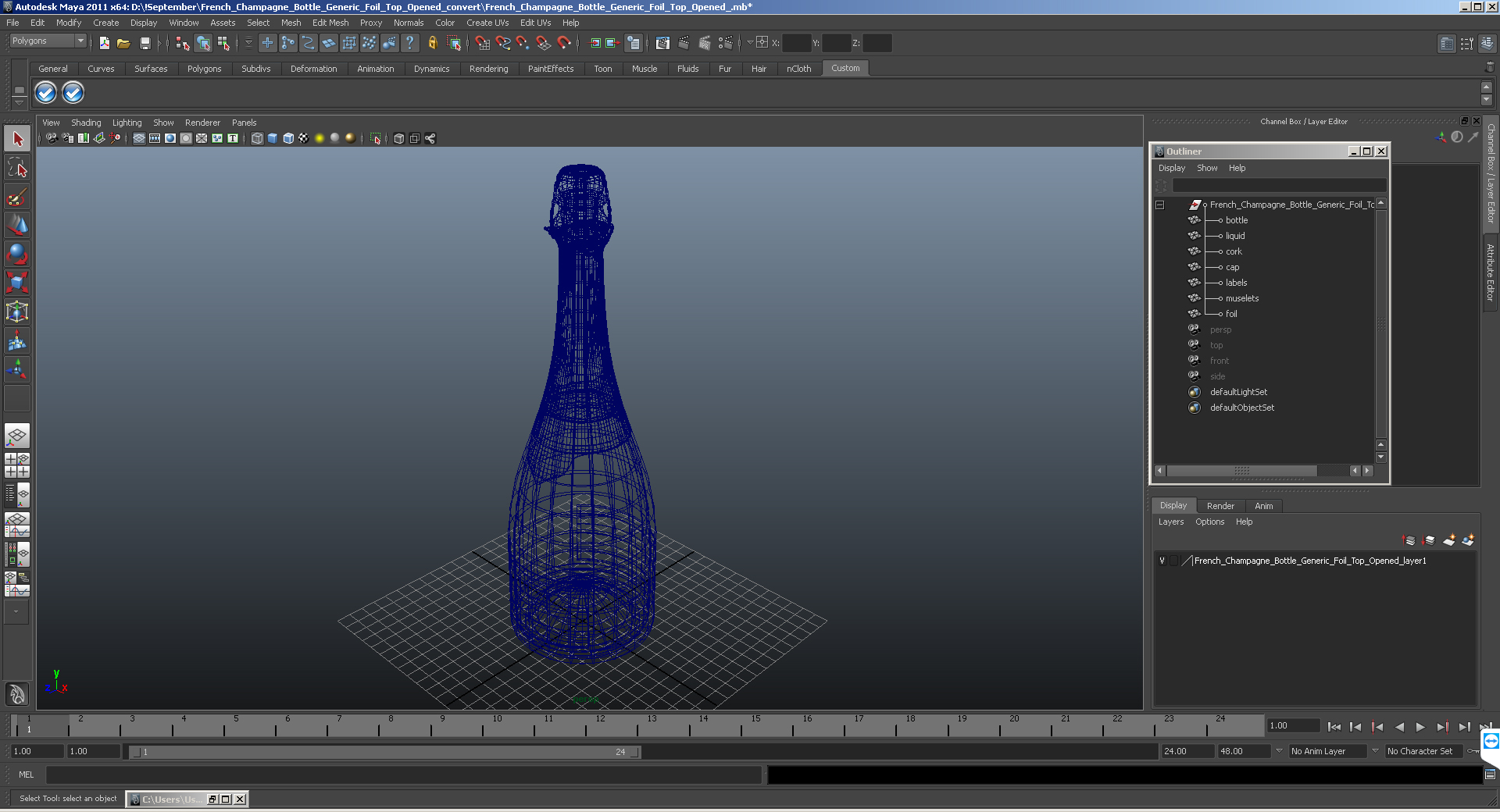1500x812 pixels.
Task: Toggle the layer display type box
Action: [x=1174, y=561]
